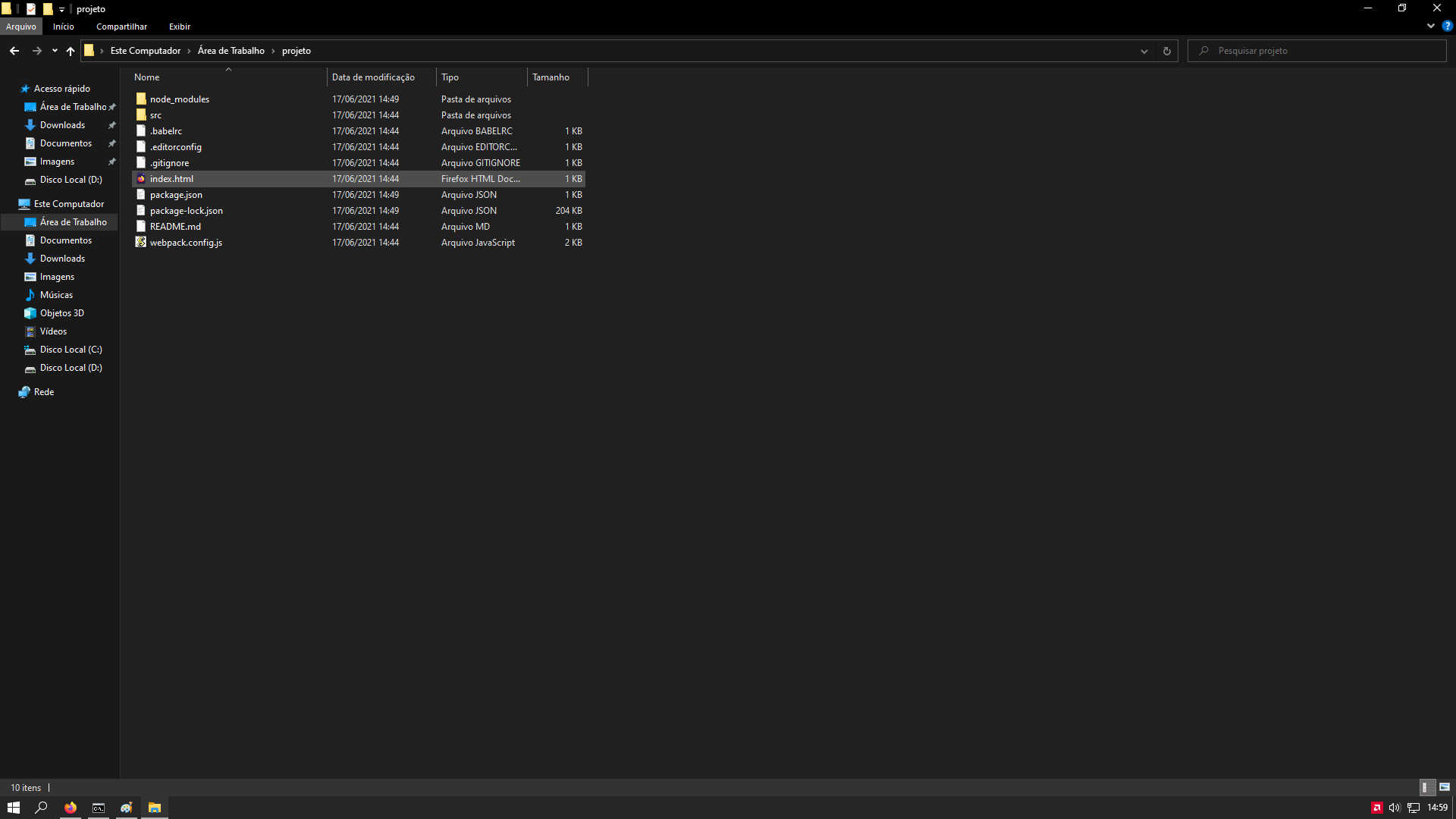Switch to large icons view button
The width and height of the screenshot is (1456, 819).
click(1445, 787)
